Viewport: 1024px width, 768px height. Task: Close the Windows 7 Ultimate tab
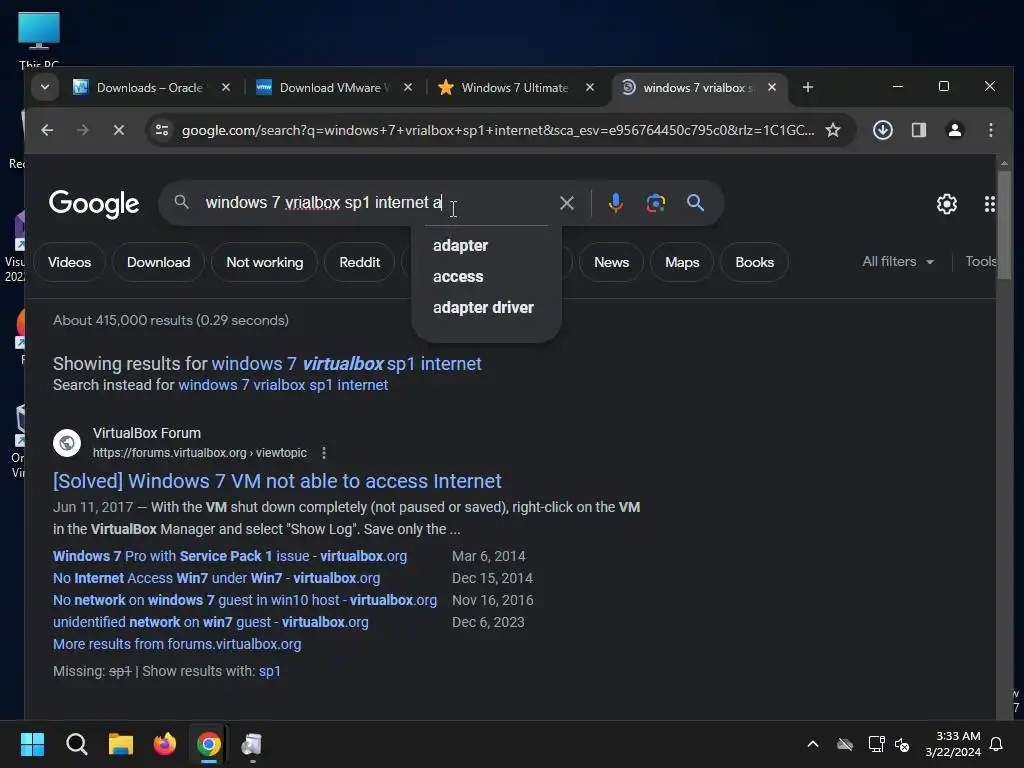590,87
